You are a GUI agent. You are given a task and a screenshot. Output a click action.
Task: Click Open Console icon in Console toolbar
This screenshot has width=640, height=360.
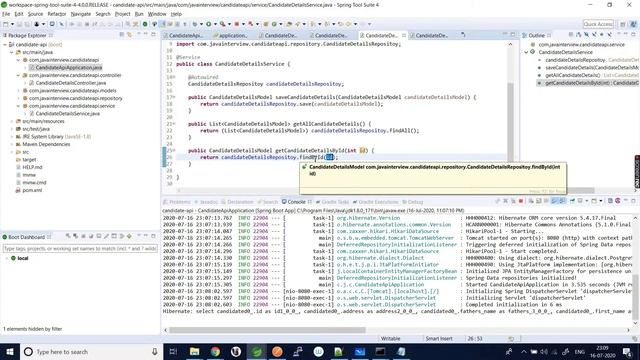point(594,201)
